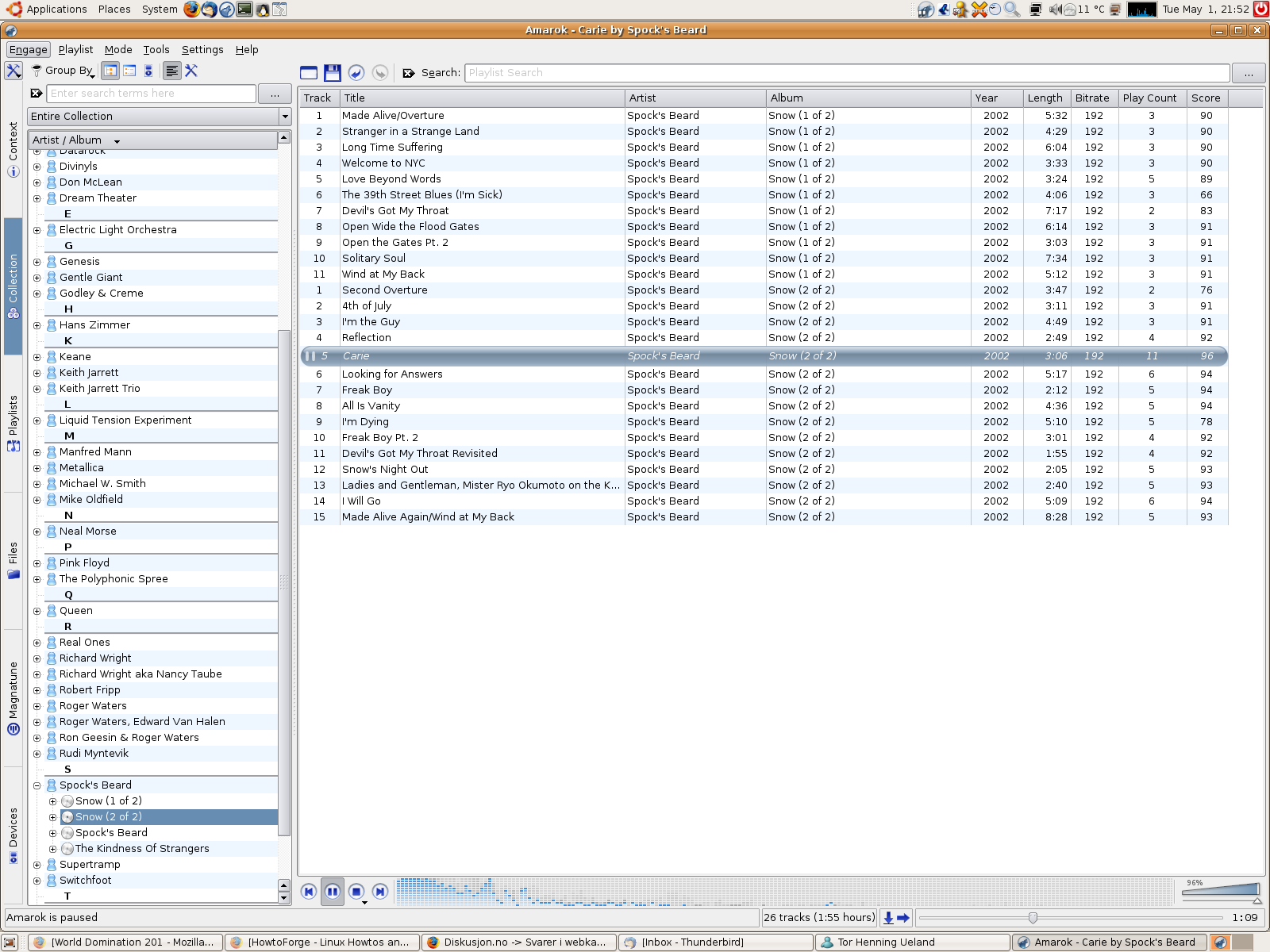1270x952 pixels.
Task: Open the Engage menu
Action: point(29,49)
